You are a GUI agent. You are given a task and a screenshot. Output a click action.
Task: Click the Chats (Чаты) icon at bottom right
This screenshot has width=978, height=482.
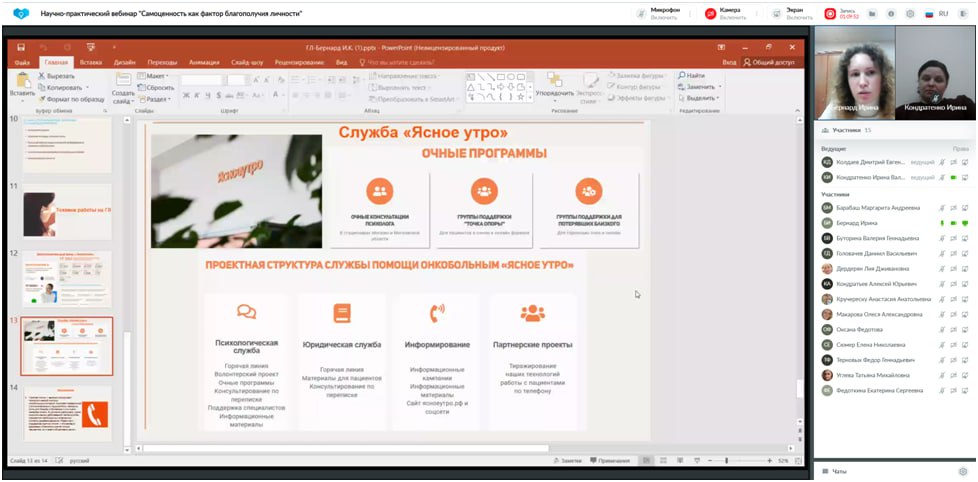(825, 471)
